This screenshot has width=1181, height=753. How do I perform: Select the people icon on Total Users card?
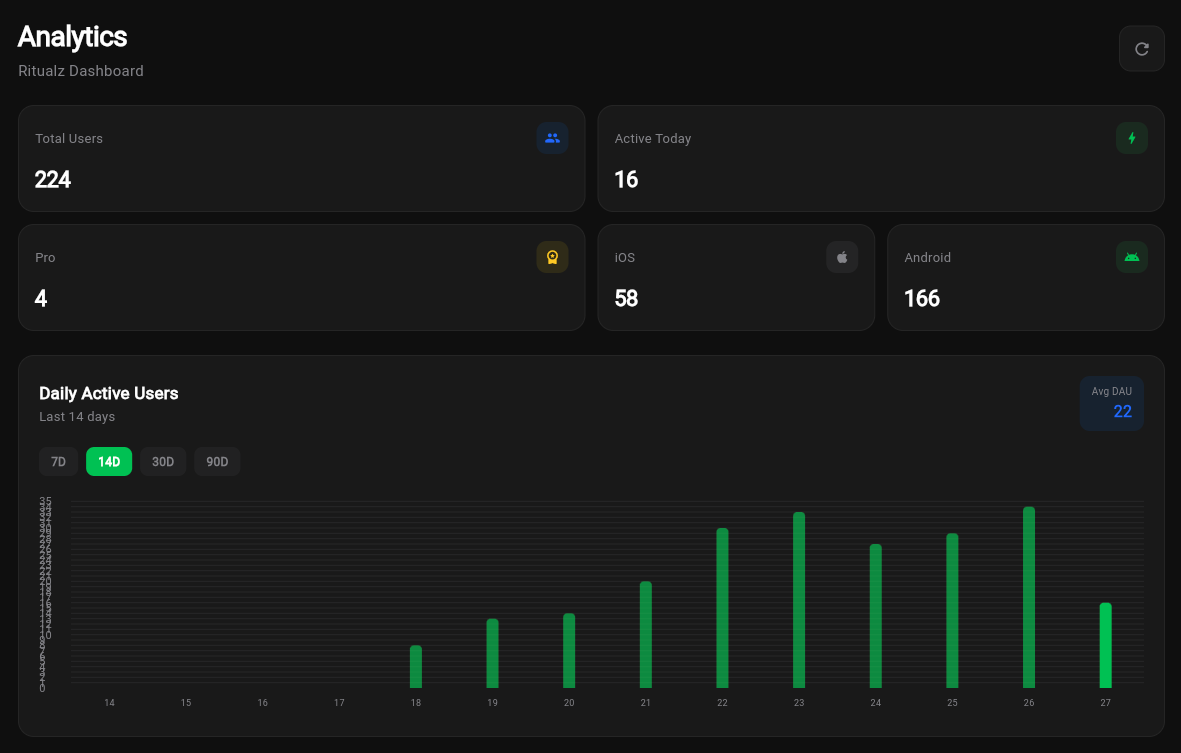pyautogui.click(x=552, y=138)
